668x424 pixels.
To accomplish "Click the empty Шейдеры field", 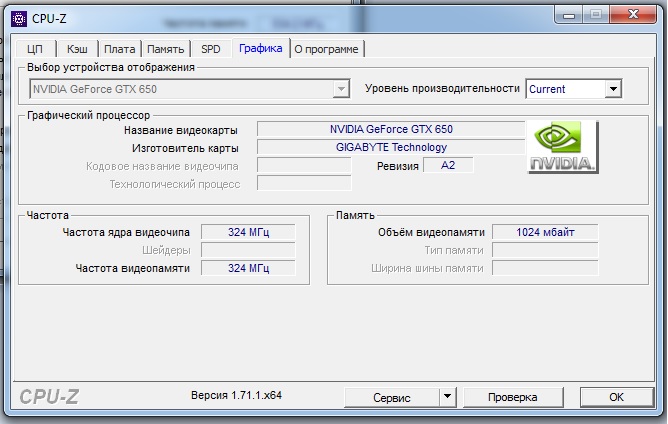I will pyautogui.click(x=248, y=250).
